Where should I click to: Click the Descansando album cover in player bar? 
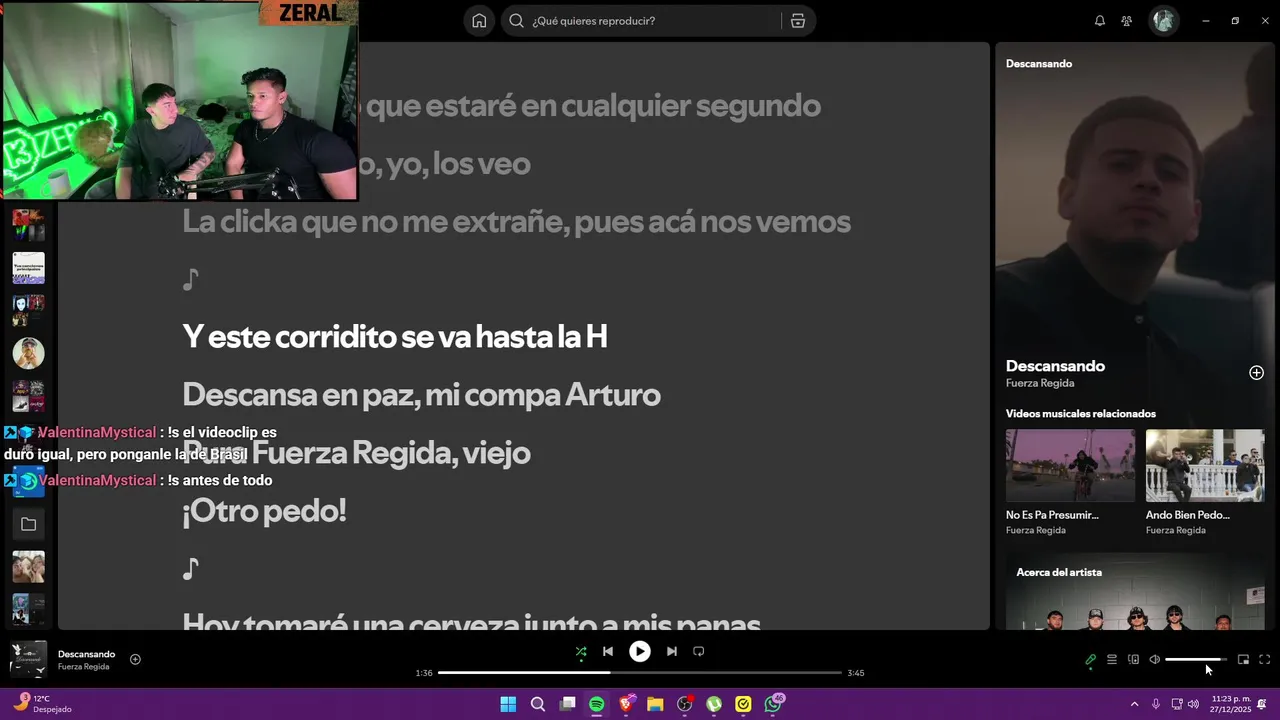coord(28,660)
